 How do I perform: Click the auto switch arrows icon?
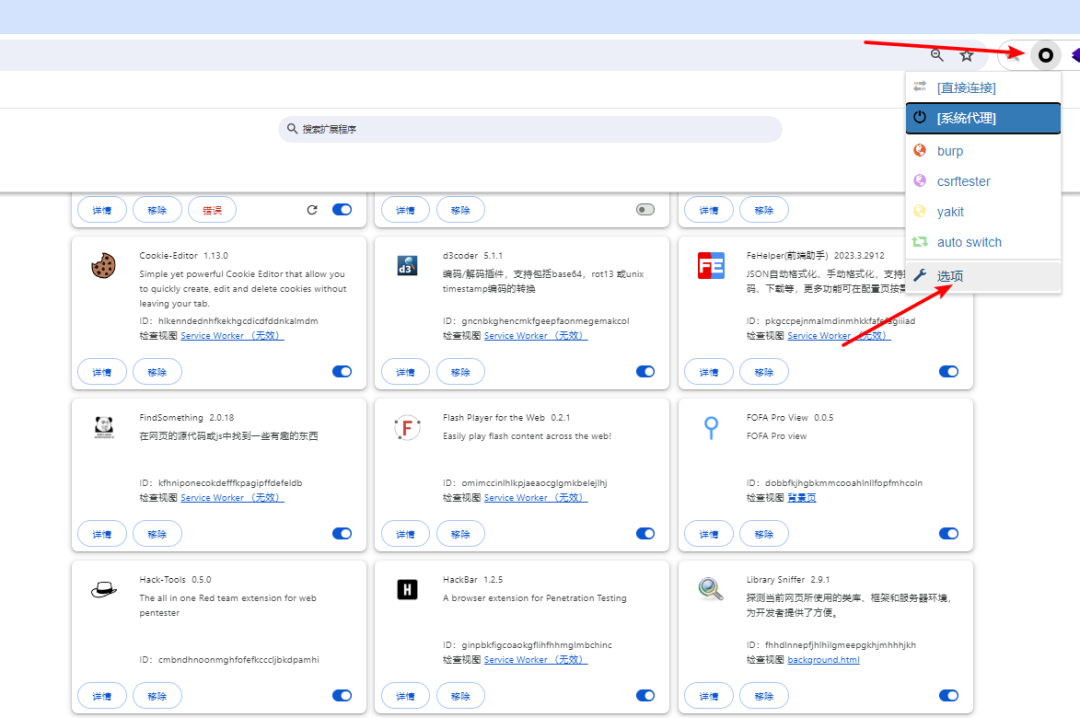click(920, 242)
